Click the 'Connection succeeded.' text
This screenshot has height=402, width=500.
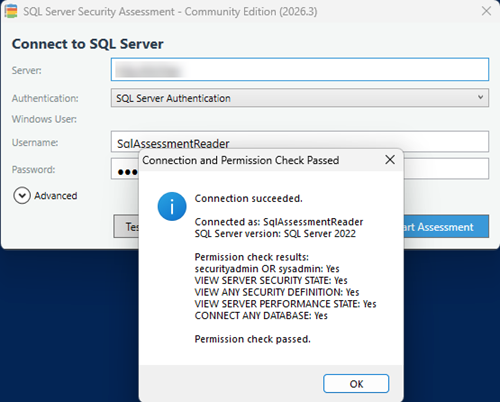coord(249,199)
